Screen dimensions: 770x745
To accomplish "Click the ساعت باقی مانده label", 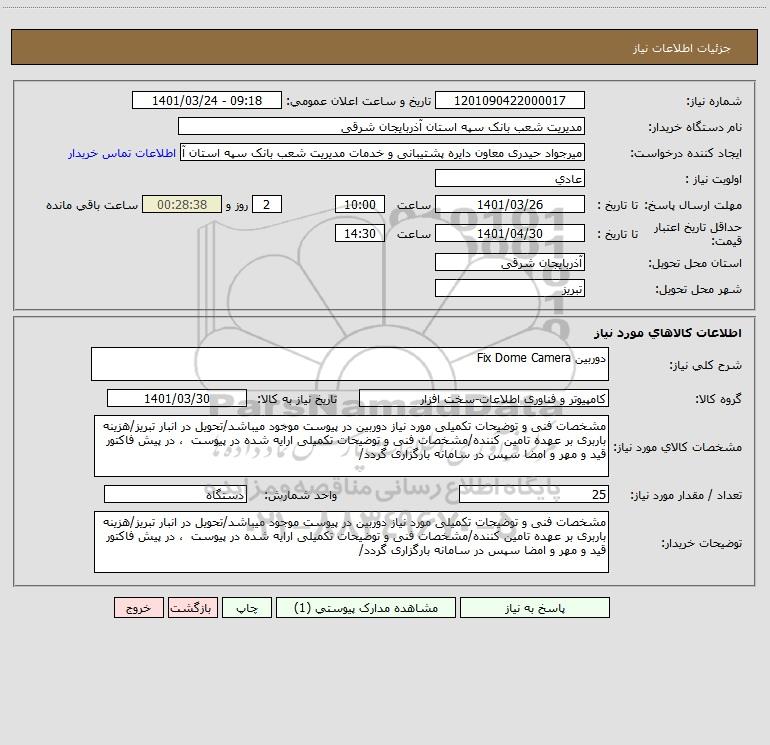I will coord(92,205).
